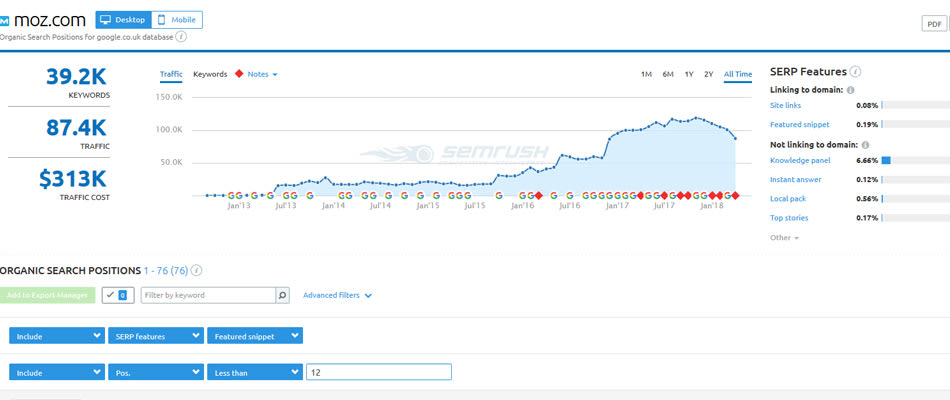950x400 pixels.
Task: Click the SERP Features info icon
Action: point(855,72)
